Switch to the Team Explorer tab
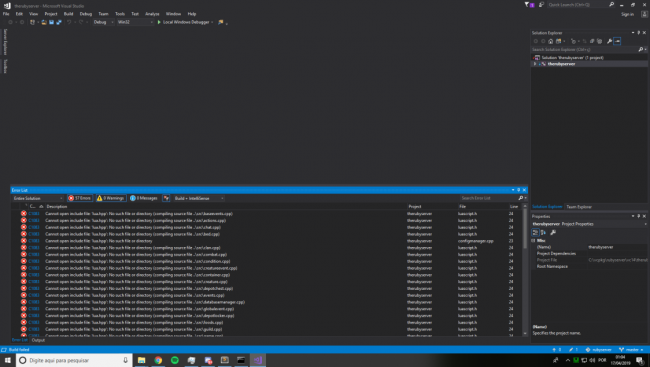650x367 pixels. click(x=579, y=207)
